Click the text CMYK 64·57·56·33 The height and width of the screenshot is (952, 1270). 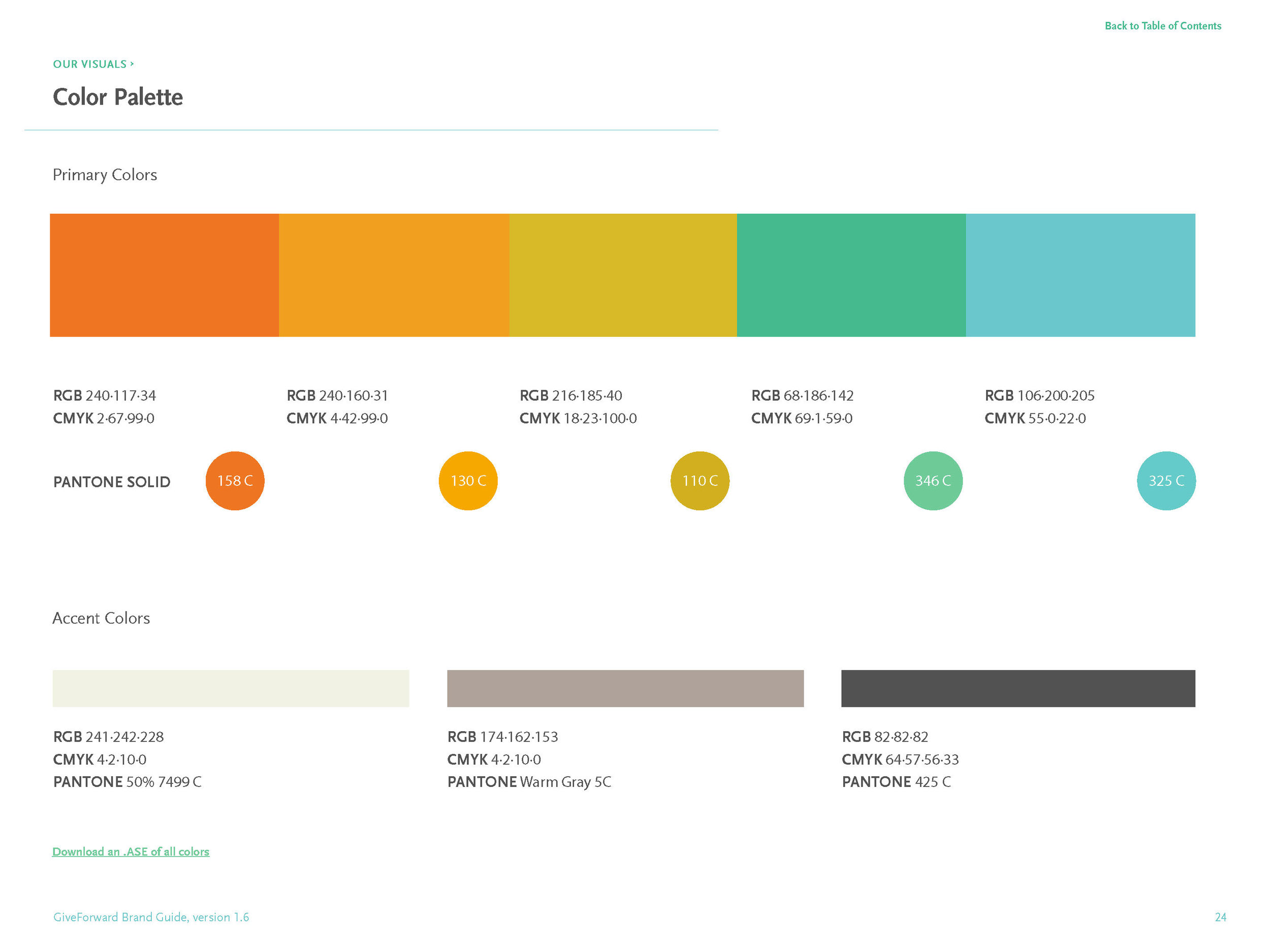click(x=900, y=760)
